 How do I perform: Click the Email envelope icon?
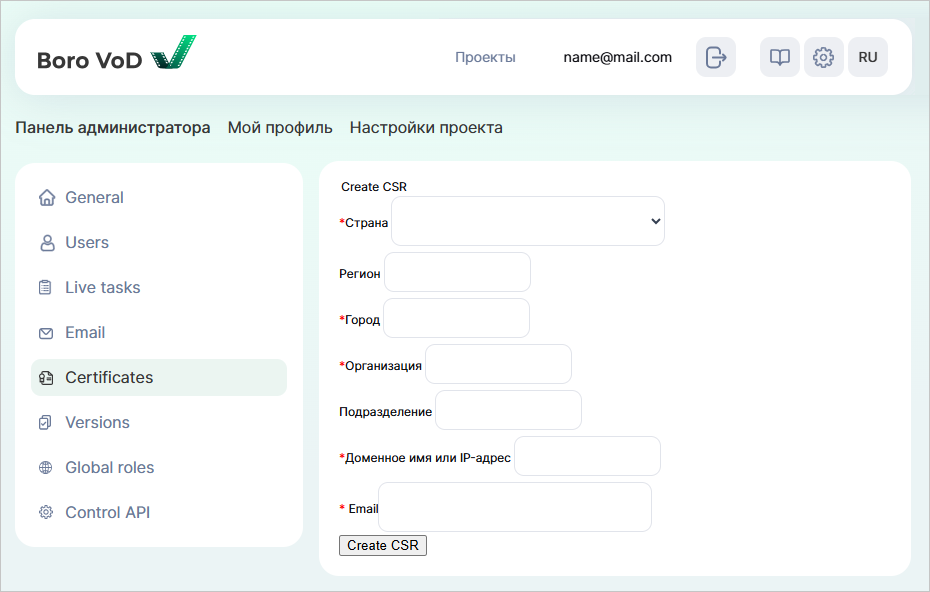pos(46,333)
